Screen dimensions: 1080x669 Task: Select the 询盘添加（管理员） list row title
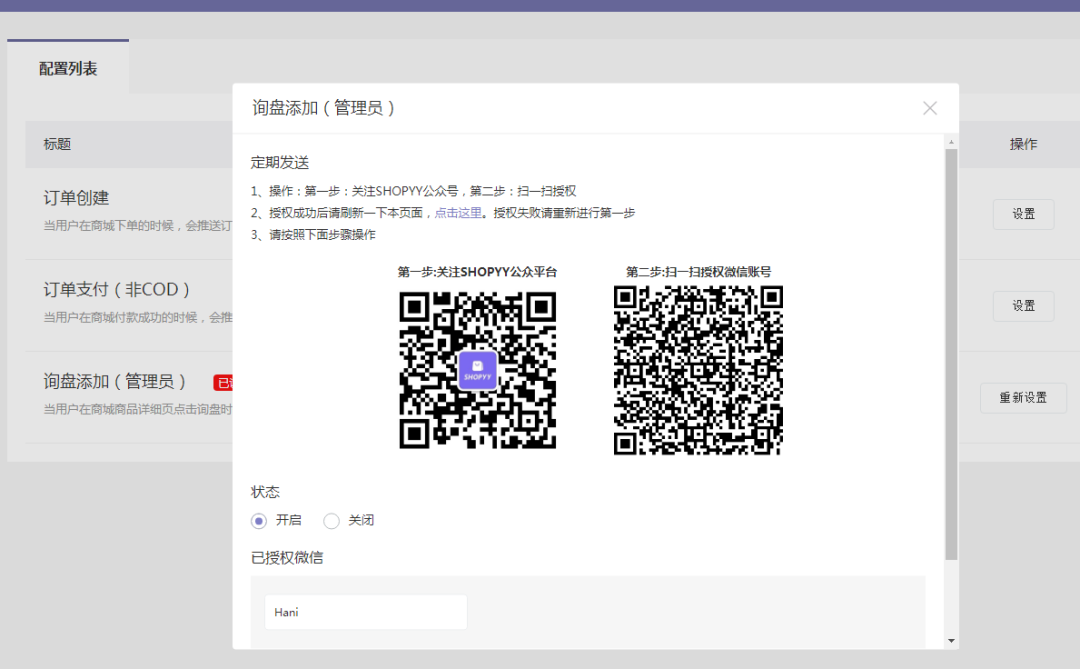pyautogui.click(x=115, y=382)
